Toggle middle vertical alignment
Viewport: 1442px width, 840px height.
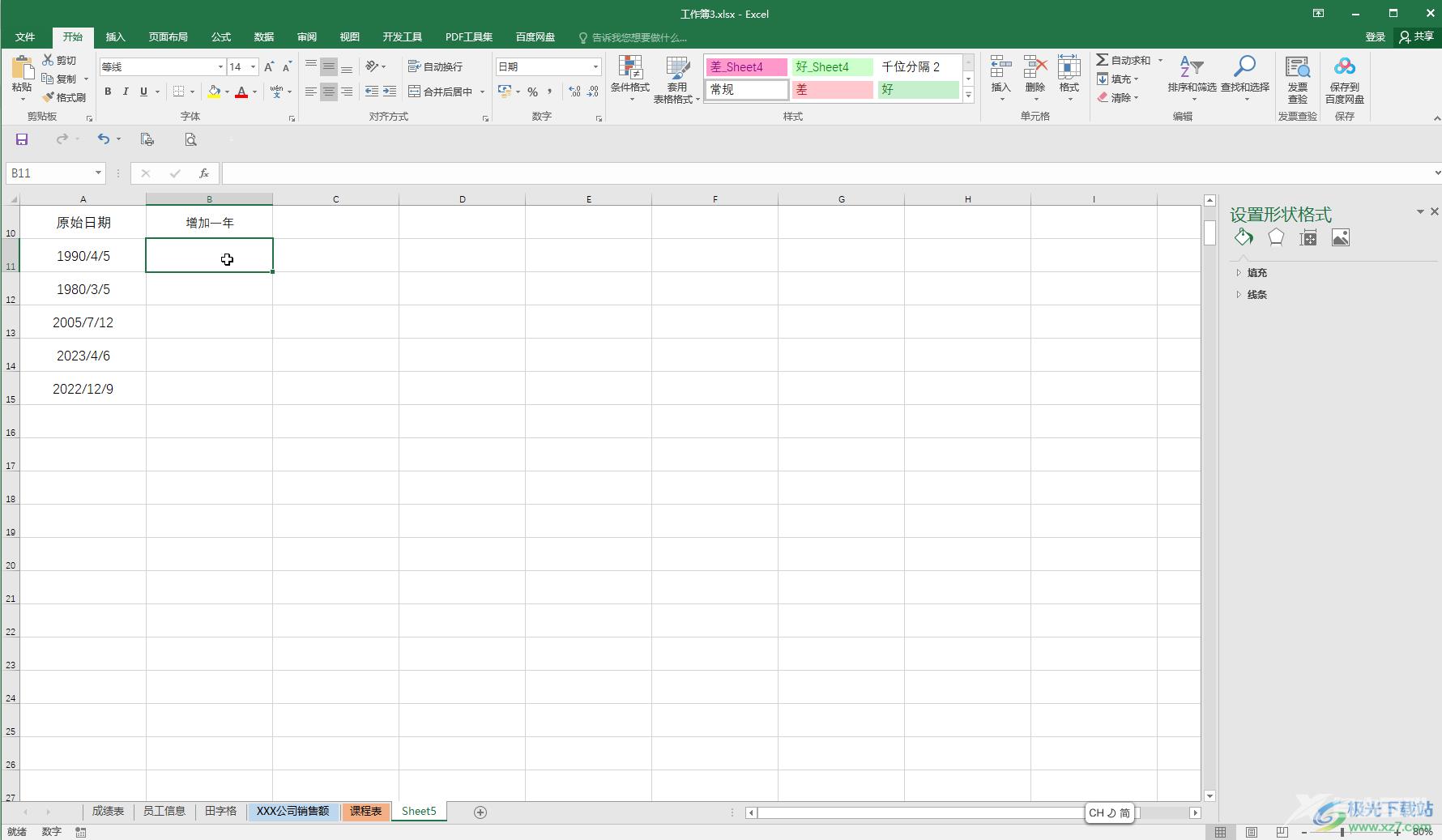click(329, 67)
